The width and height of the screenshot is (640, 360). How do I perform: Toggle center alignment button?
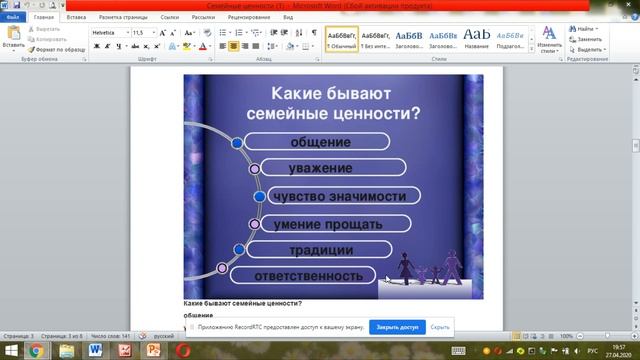tap(233, 46)
